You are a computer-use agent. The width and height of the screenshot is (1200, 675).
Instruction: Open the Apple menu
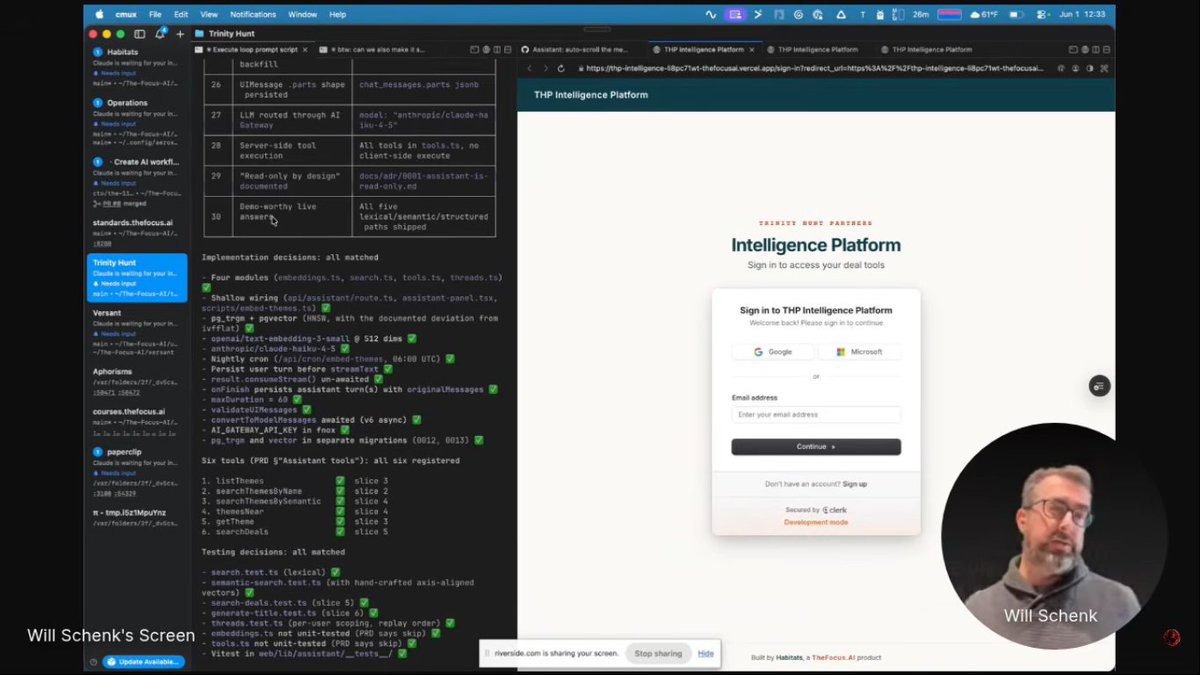(99, 14)
